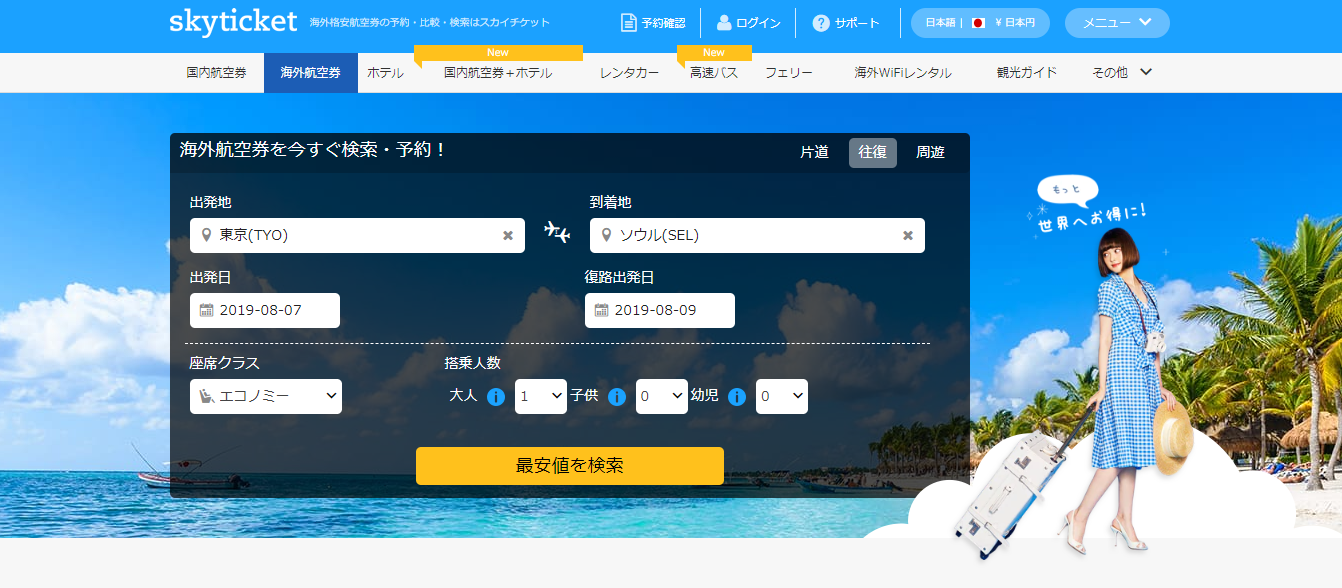Open the 大人 passenger count dropdown
This screenshot has width=1342, height=588.
(541, 396)
